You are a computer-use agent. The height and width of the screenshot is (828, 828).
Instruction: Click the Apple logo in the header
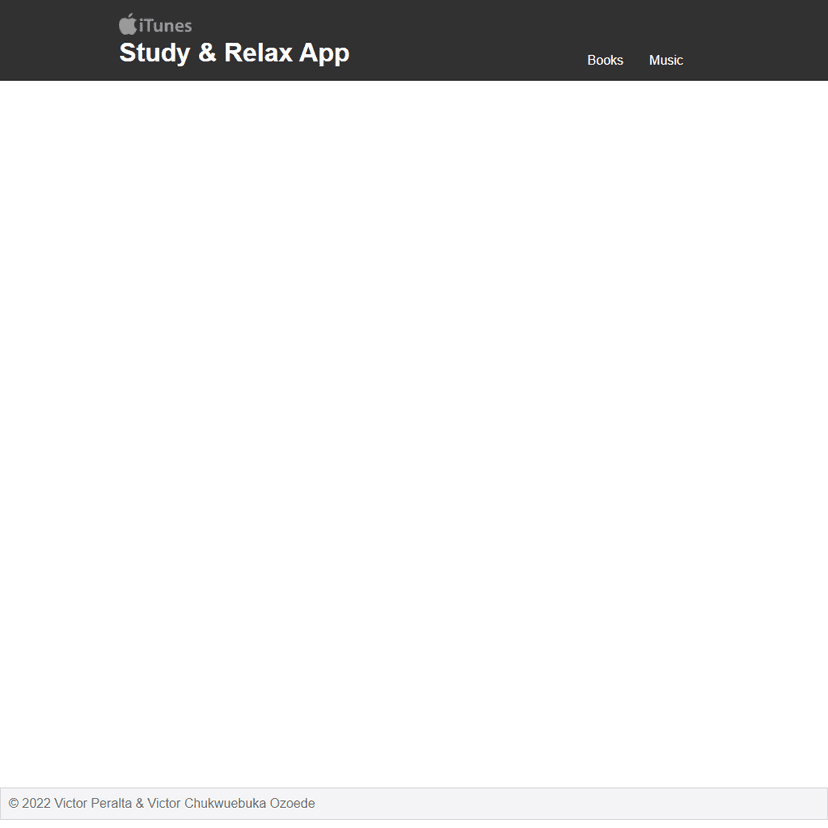pos(128,24)
